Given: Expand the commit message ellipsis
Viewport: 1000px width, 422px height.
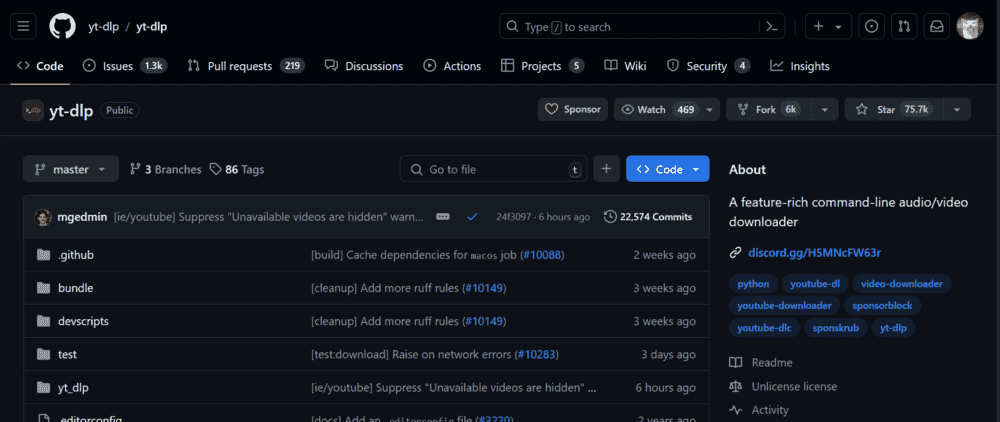Looking at the screenshot, I should (x=443, y=216).
